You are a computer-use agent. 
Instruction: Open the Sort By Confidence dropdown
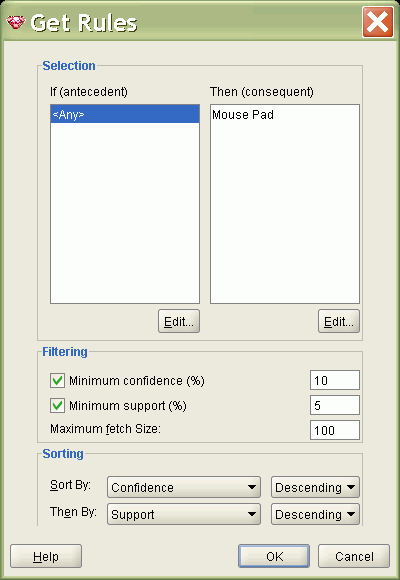tap(184, 487)
